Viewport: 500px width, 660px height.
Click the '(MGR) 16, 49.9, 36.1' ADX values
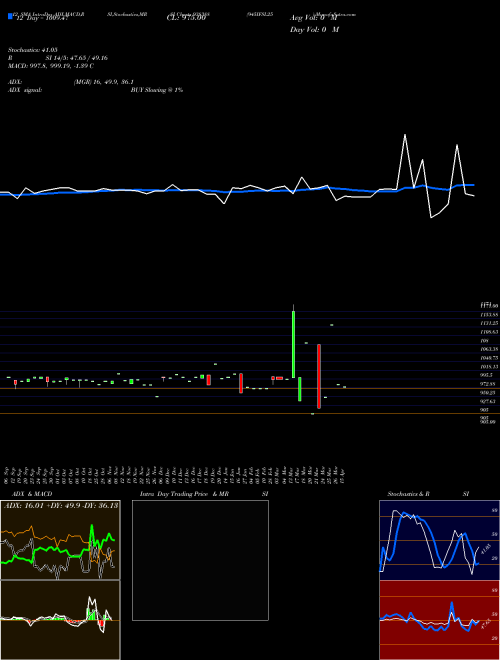104,82
